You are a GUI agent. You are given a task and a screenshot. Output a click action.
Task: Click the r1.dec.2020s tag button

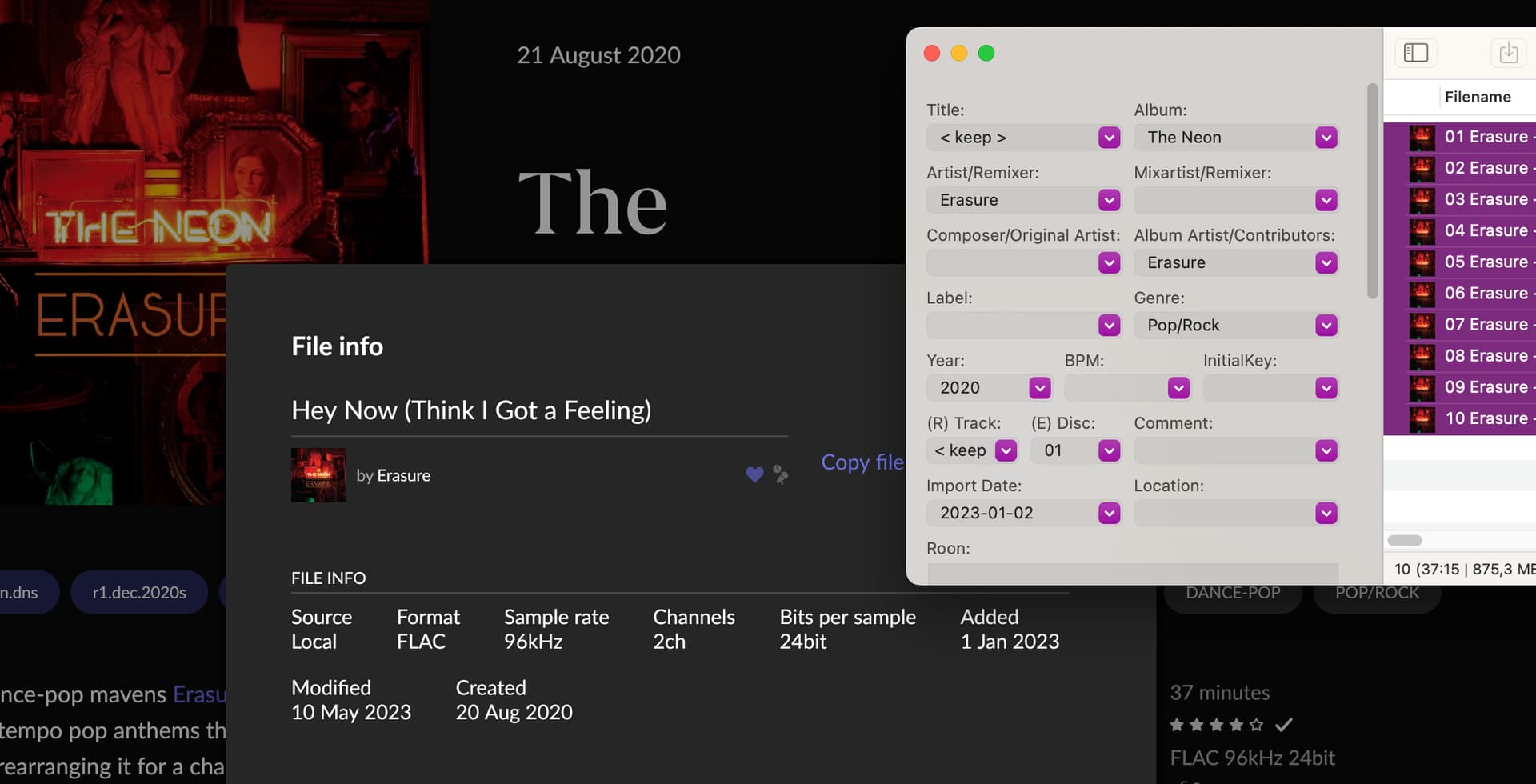(x=139, y=593)
